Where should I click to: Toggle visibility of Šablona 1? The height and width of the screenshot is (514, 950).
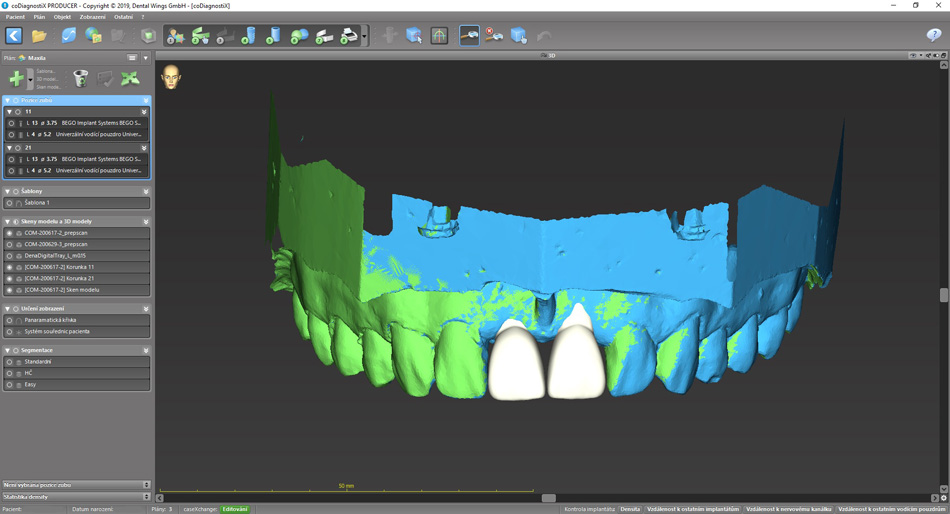(10, 203)
